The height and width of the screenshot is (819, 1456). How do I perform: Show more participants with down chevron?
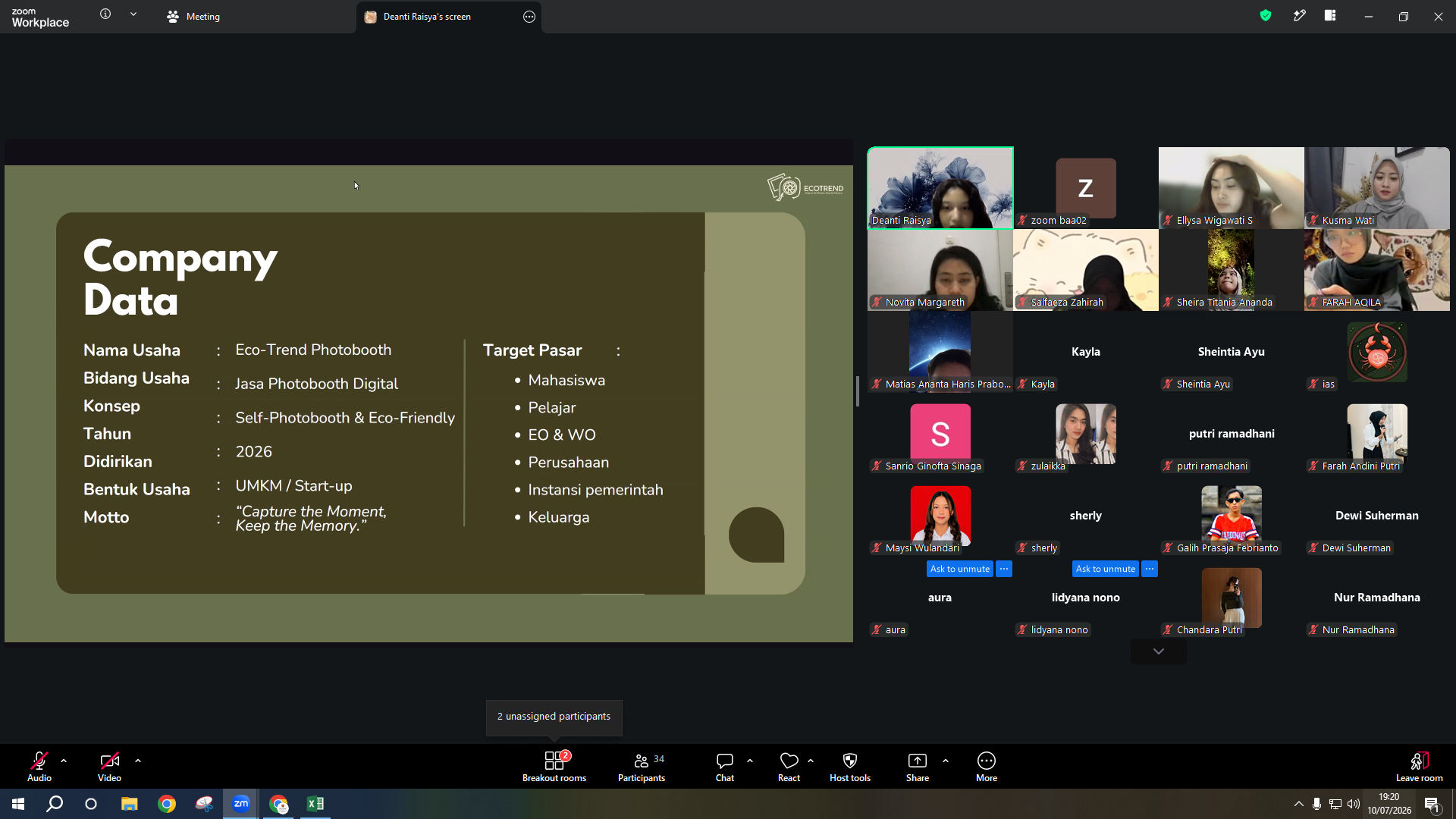click(x=1159, y=651)
